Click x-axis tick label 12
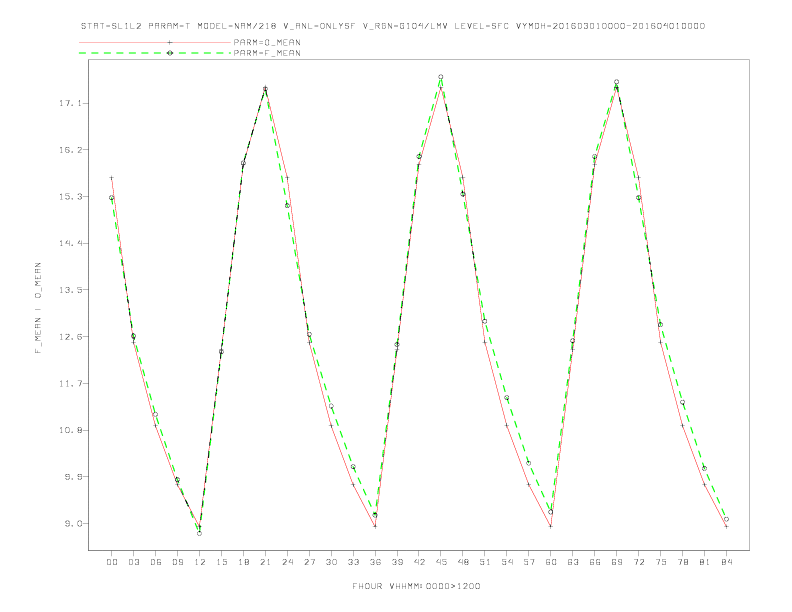 coord(200,562)
